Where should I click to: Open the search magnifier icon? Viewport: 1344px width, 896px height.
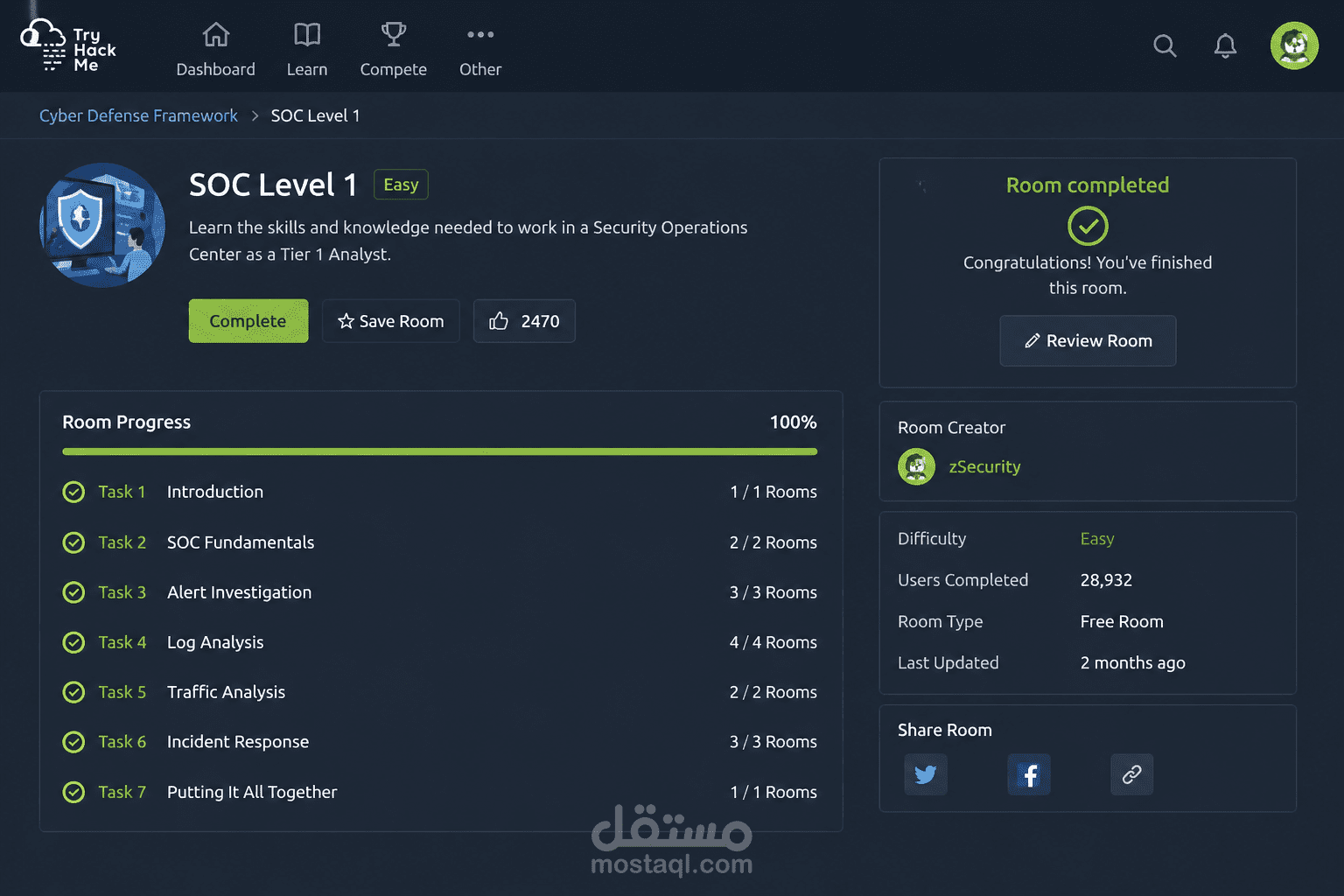click(1165, 45)
